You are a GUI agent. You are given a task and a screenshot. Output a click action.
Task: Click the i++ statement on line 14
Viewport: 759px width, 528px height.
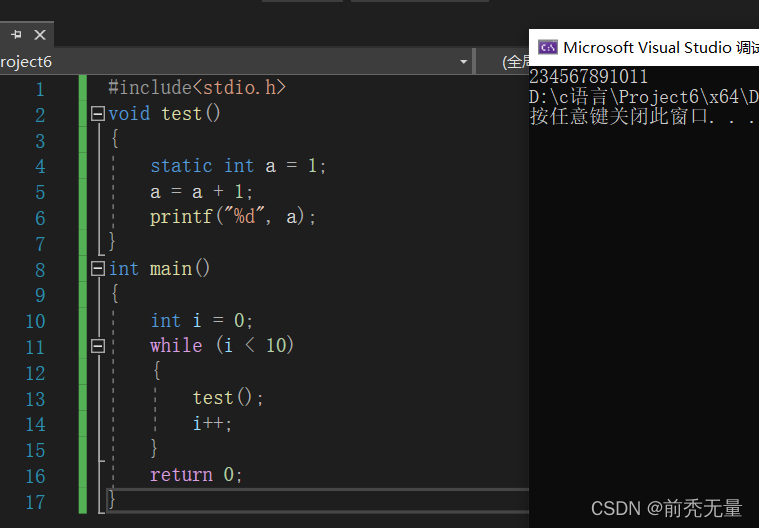(213, 423)
